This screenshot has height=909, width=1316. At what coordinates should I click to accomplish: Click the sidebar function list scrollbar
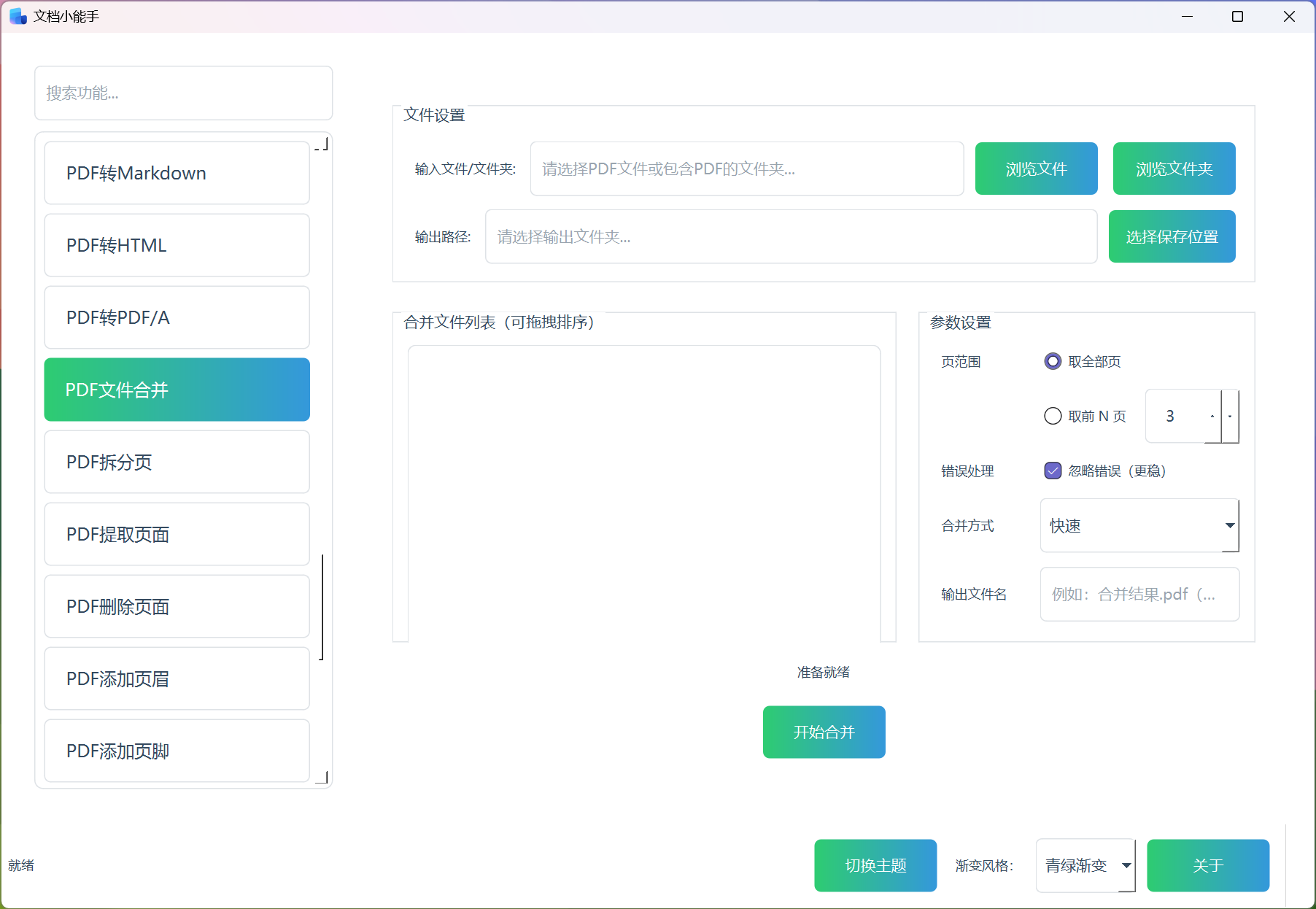click(322, 606)
